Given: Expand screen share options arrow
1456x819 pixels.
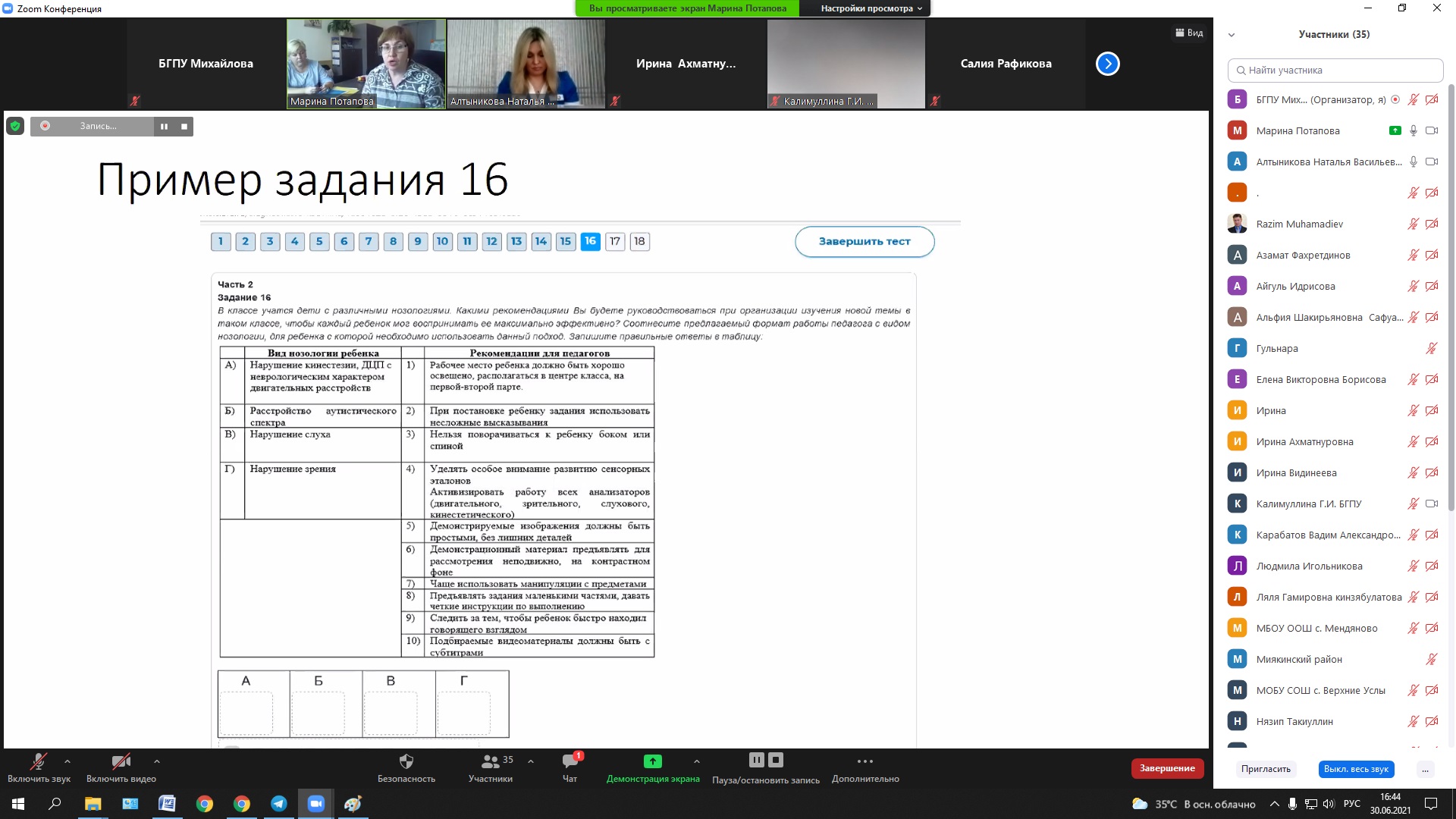Looking at the screenshot, I should tap(696, 761).
